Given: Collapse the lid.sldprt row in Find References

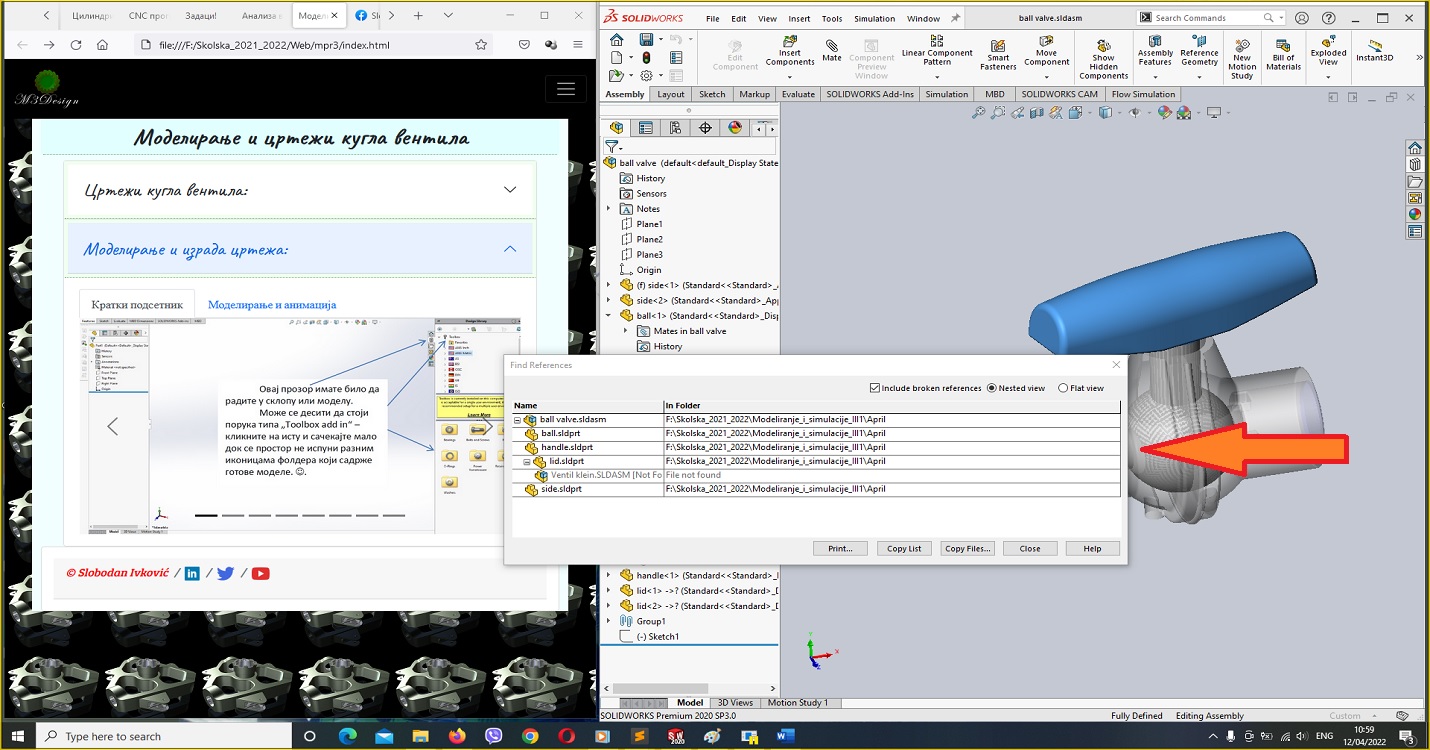Looking at the screenshot, I should coord(527,462).
